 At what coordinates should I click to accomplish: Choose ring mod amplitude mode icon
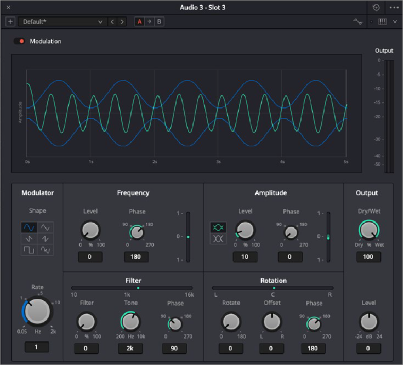218,239
